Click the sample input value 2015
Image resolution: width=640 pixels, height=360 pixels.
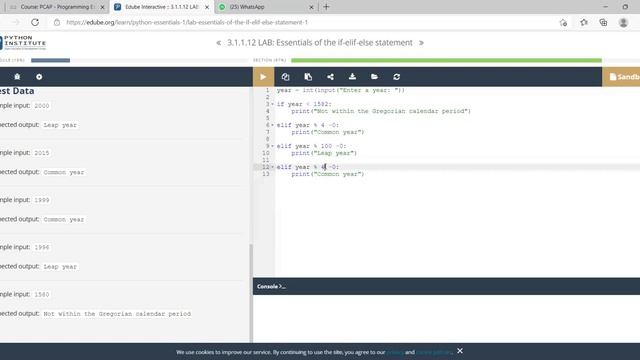click(42, 153)
